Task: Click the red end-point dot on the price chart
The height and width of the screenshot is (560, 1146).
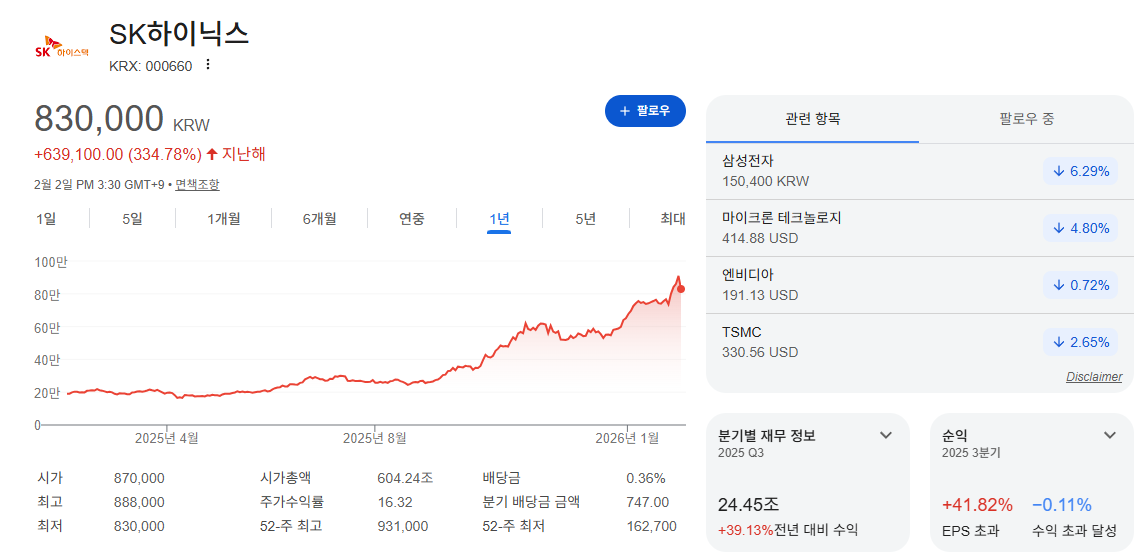Action: (681, 289)
